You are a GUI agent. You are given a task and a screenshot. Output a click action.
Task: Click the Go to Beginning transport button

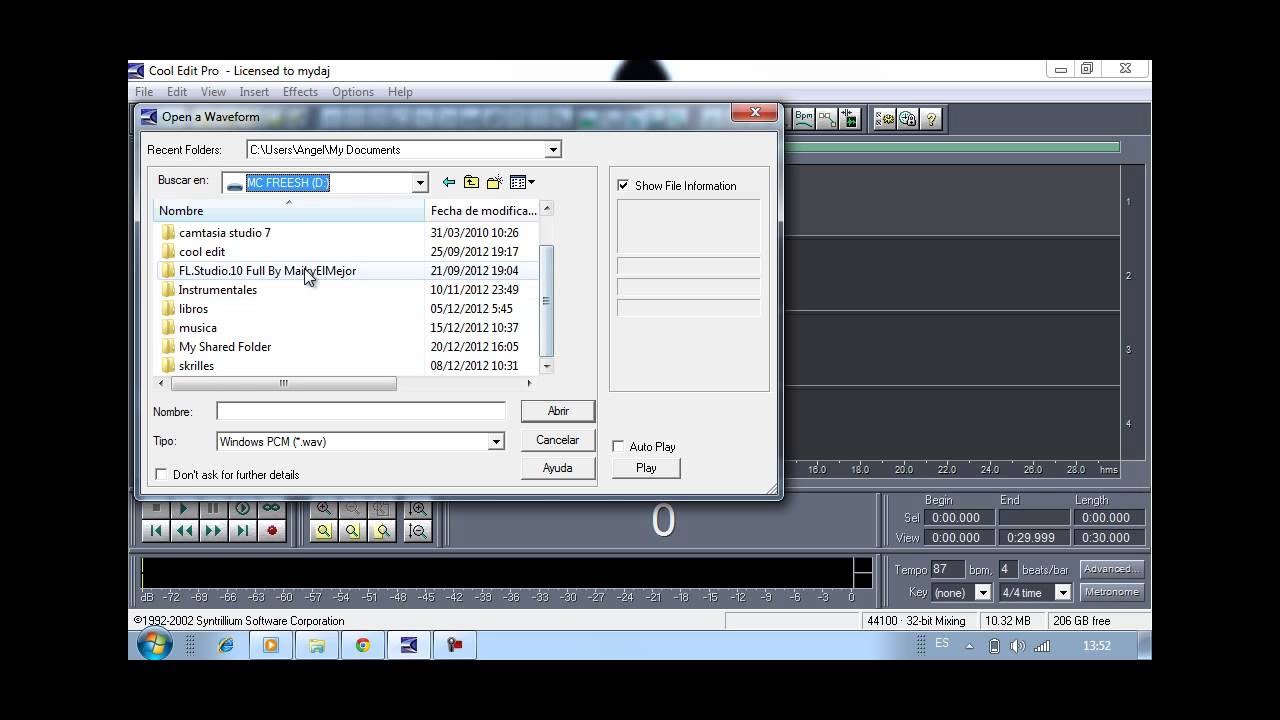[x=155, y=531]
